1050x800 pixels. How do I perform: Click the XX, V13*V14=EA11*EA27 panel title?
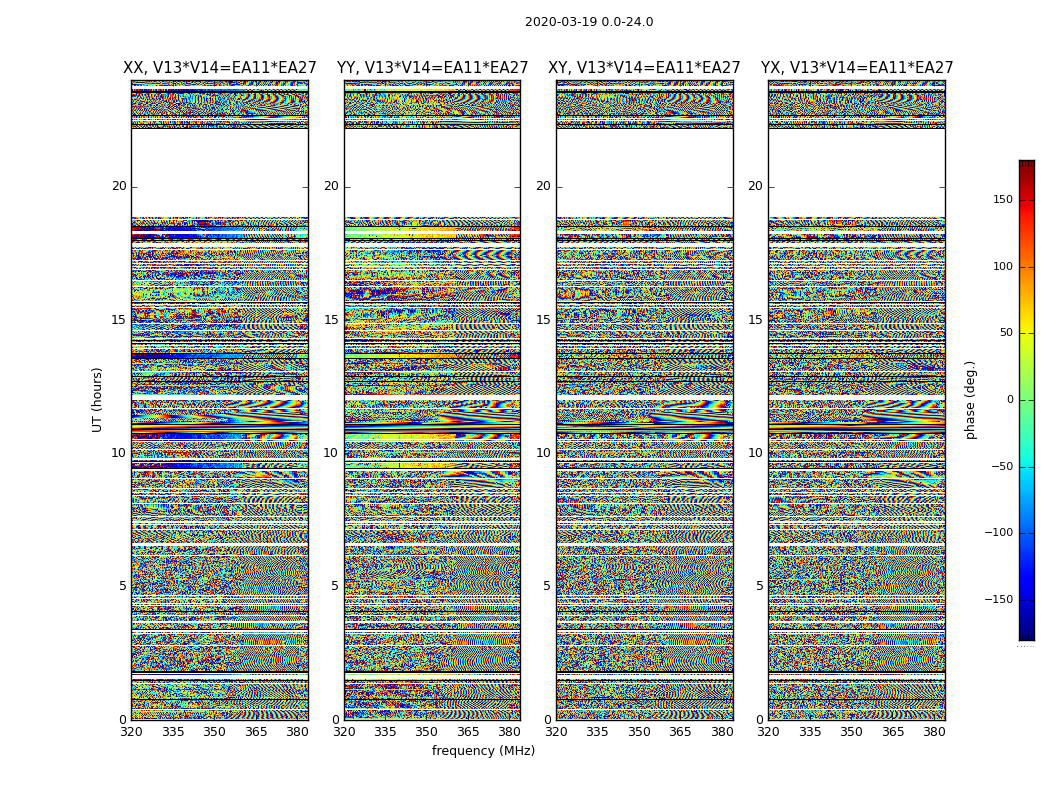(220, 68)
